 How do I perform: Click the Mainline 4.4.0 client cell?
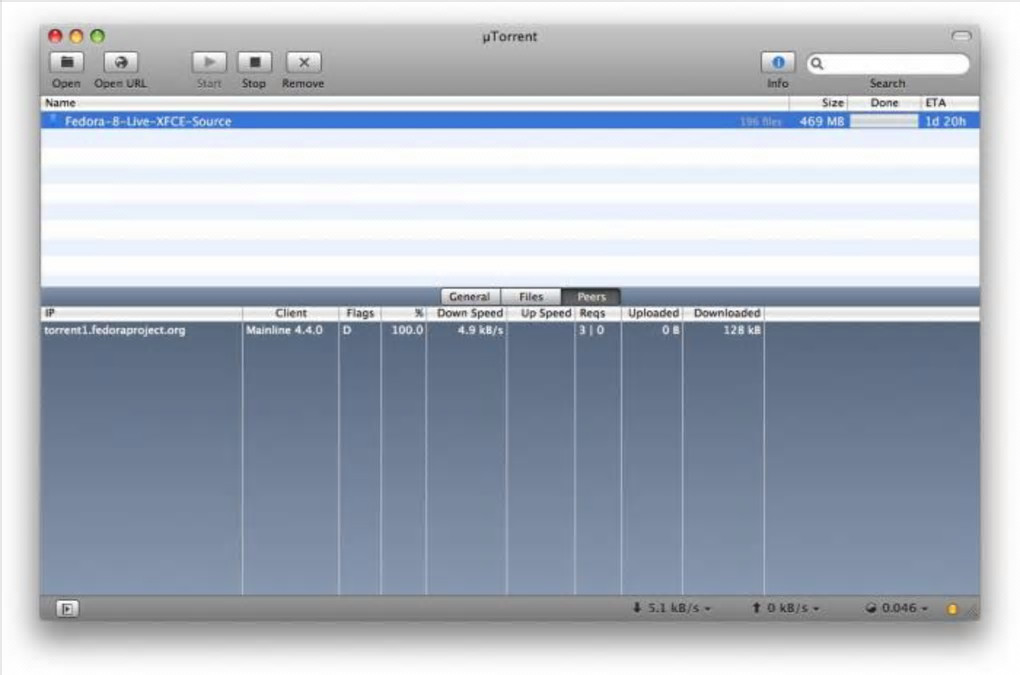tap(284, 330)
